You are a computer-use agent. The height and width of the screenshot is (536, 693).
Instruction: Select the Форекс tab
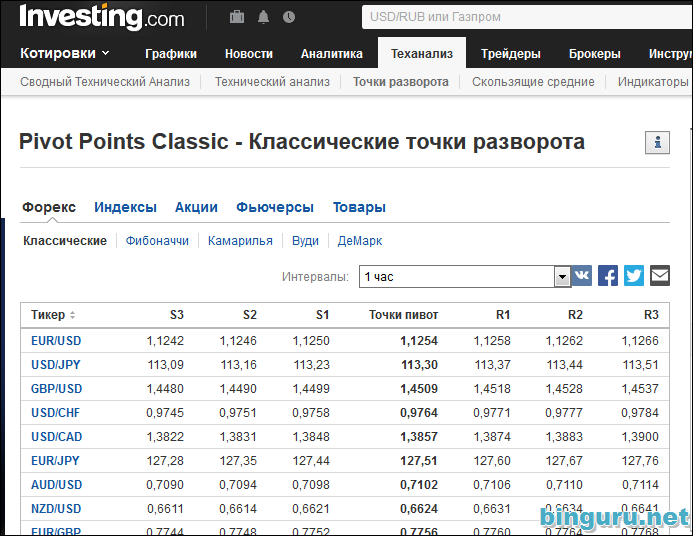pos(49,207)
